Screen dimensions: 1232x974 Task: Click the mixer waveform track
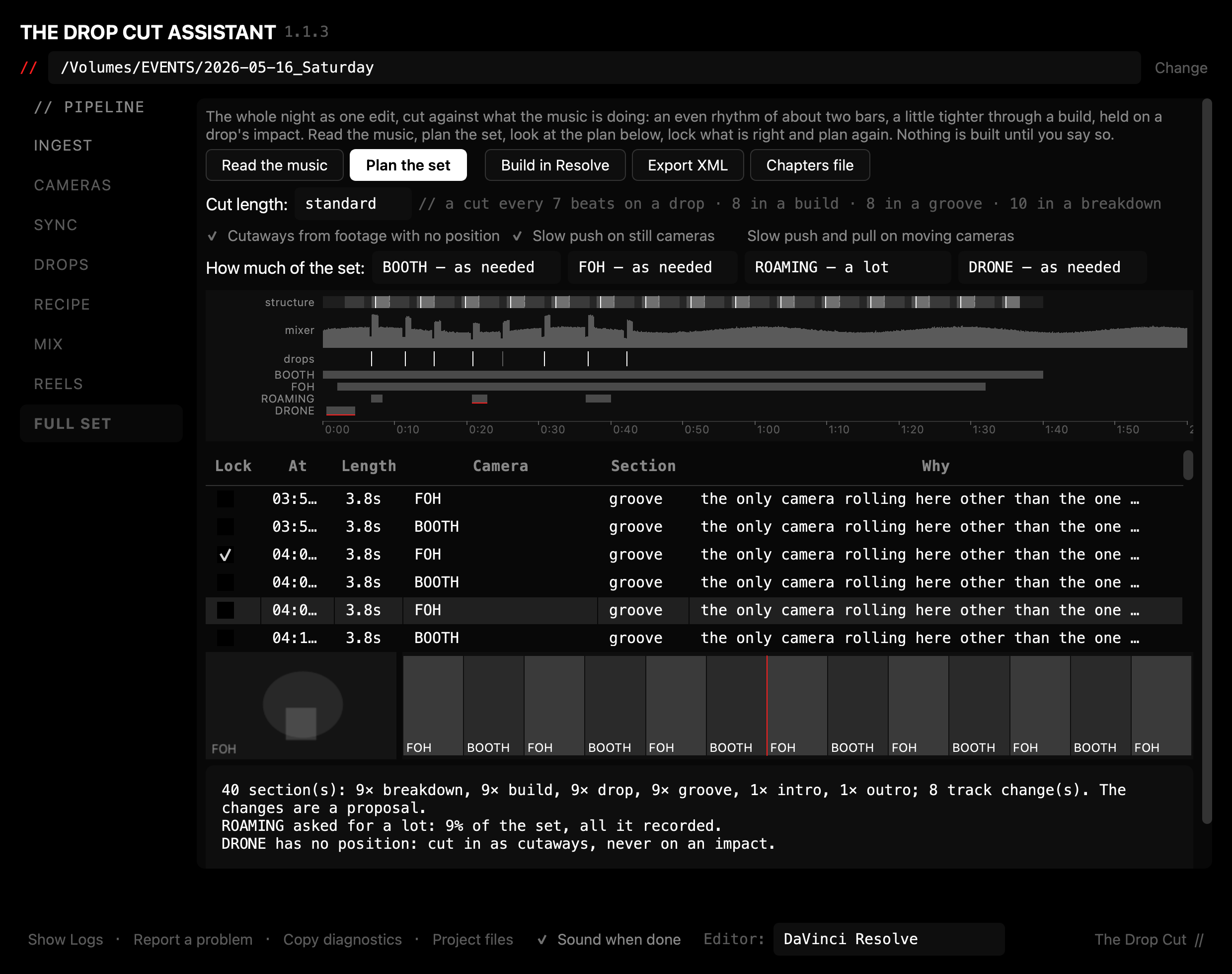click(755, 331)
